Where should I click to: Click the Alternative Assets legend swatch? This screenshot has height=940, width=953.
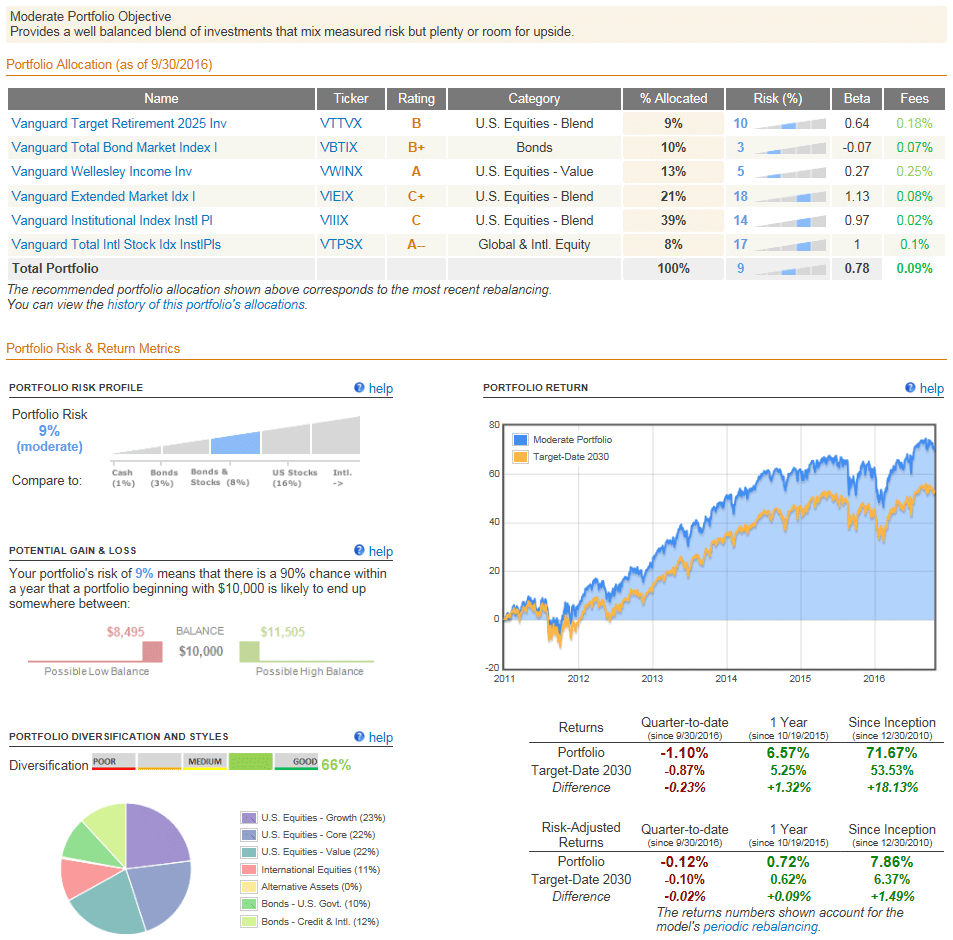(x=249, y=887)
